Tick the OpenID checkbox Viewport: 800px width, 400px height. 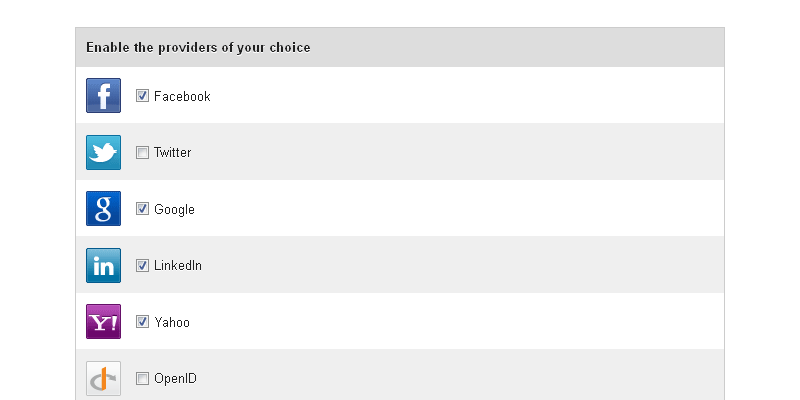[142, 378]
